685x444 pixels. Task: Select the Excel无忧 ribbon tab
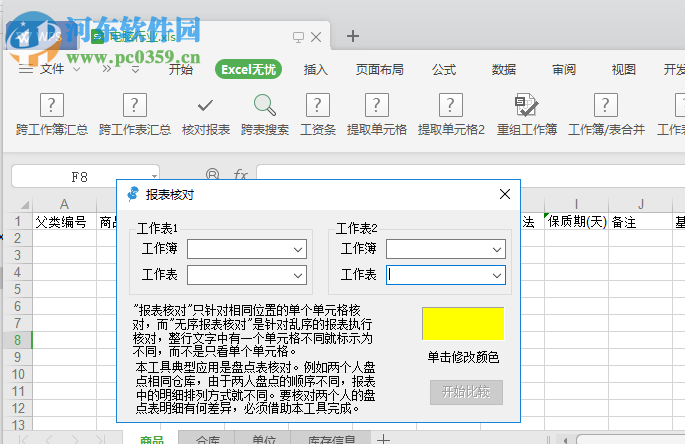[249, 69]
